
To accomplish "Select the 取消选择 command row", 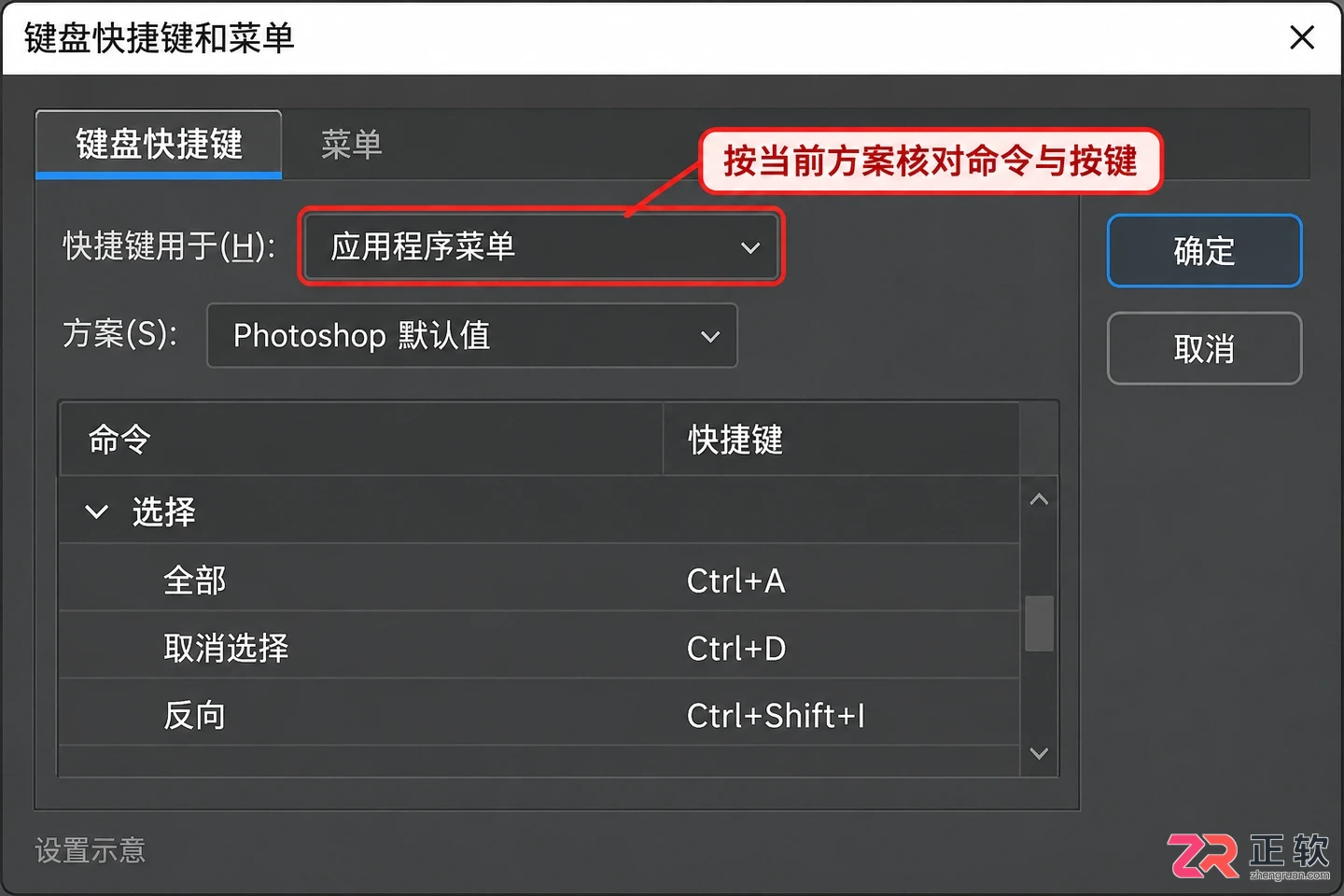I will tap(539, 647).
